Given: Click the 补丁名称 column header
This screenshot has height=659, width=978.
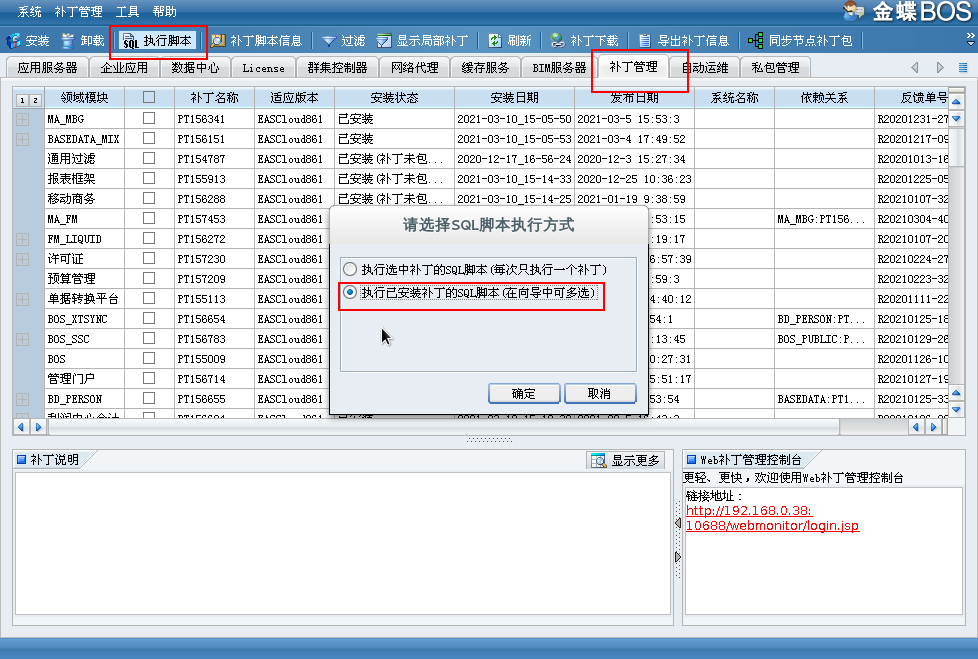Looking at the screenshot, I should (x=215, y=98).
